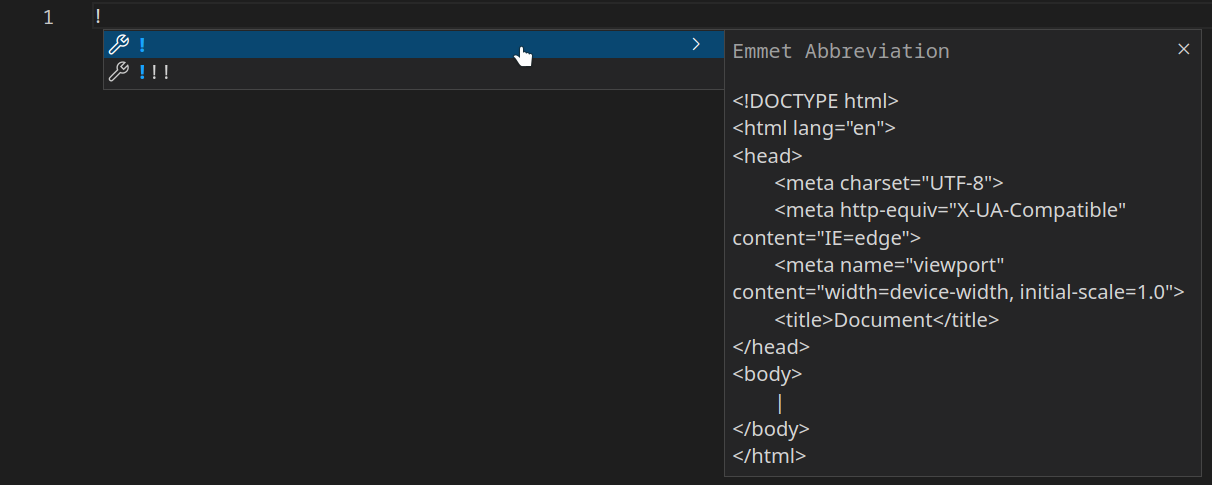Click the opening <head> tag in the preview

pos(767,156)
